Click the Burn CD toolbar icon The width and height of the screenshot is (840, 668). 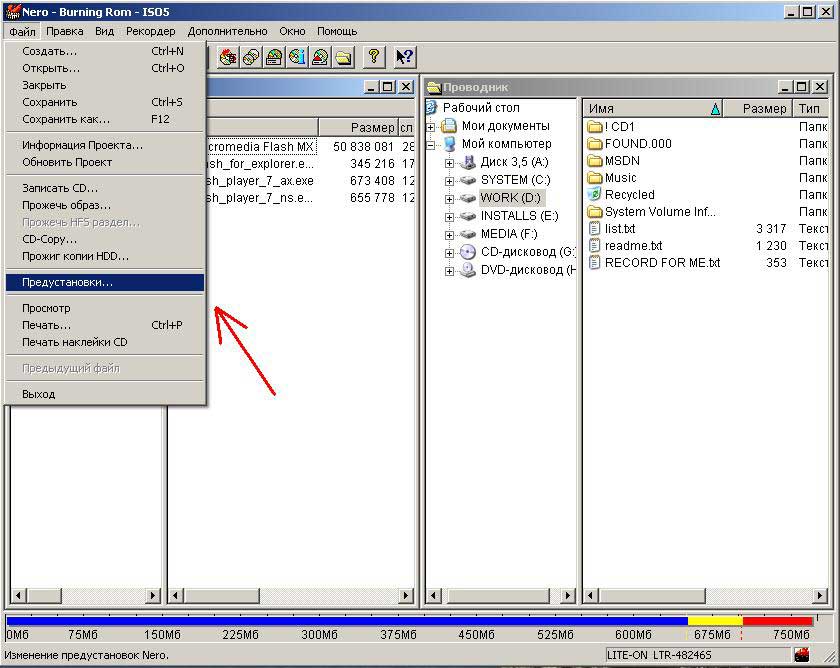point(228,57)
